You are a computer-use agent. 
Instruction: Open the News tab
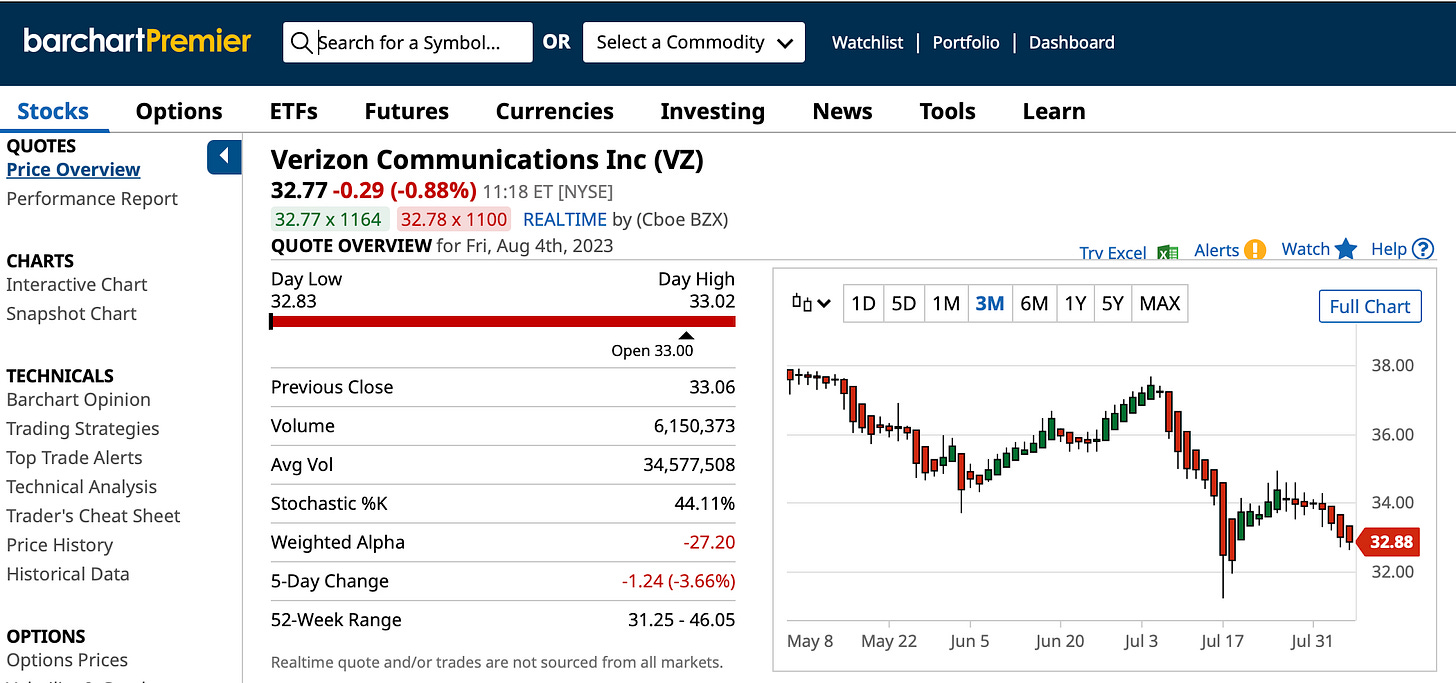(842, 111)
